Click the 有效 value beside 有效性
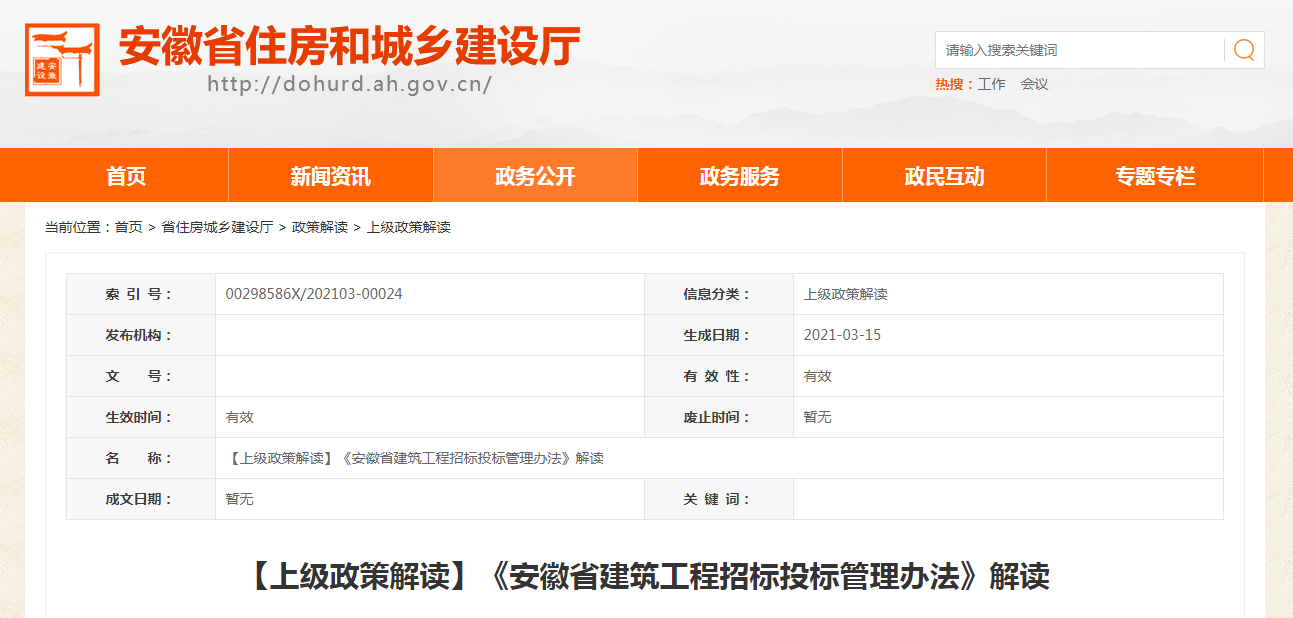 pos(818,376)
